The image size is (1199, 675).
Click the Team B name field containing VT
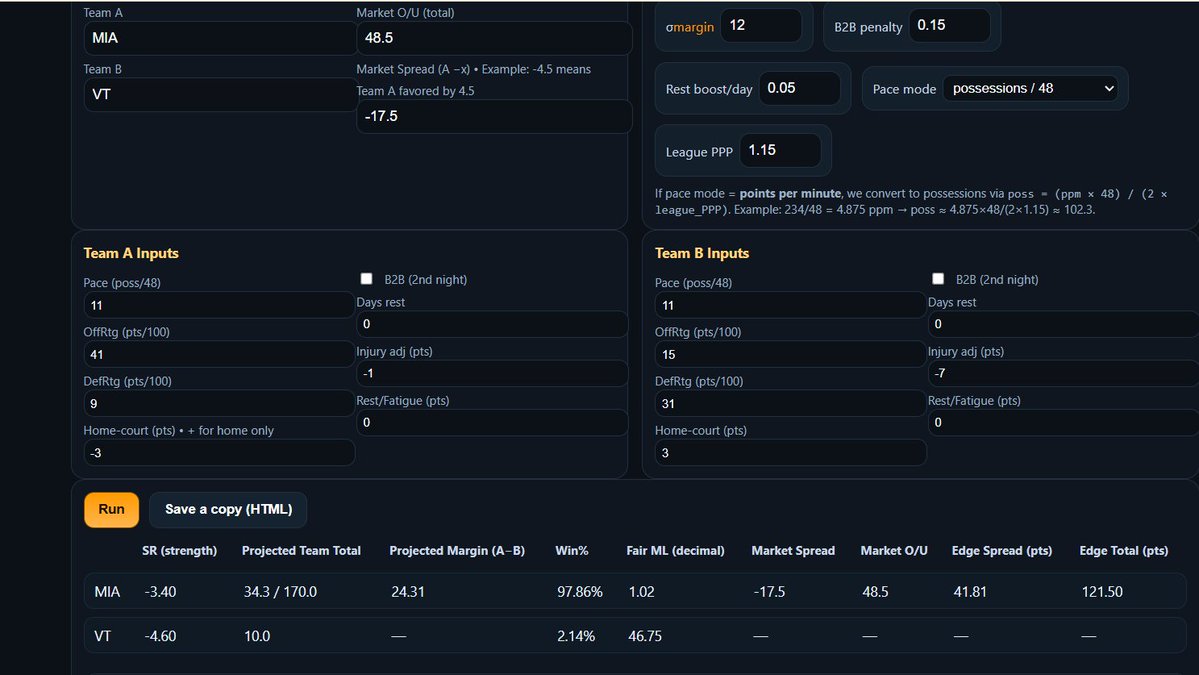218,94
